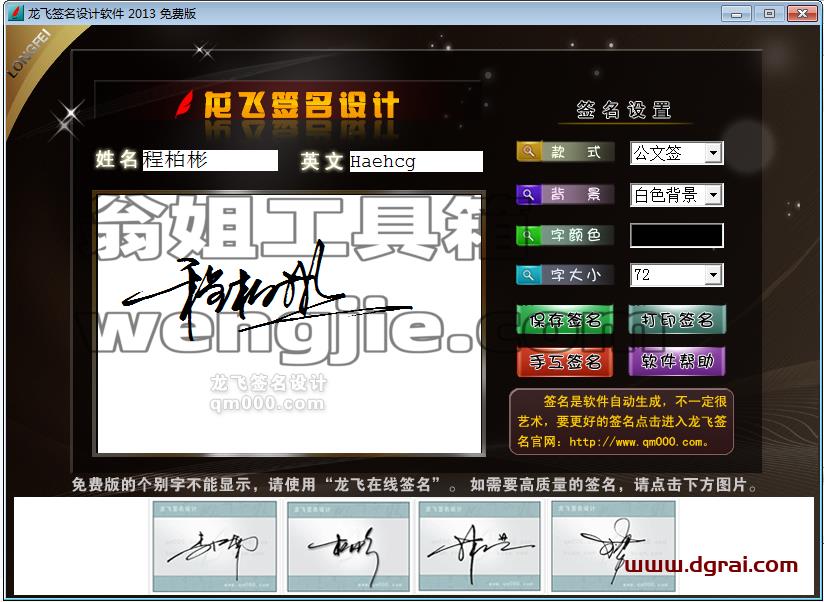Open 软件帮助 help button
The width and height of the screenshot is (824, 602).
677,361
